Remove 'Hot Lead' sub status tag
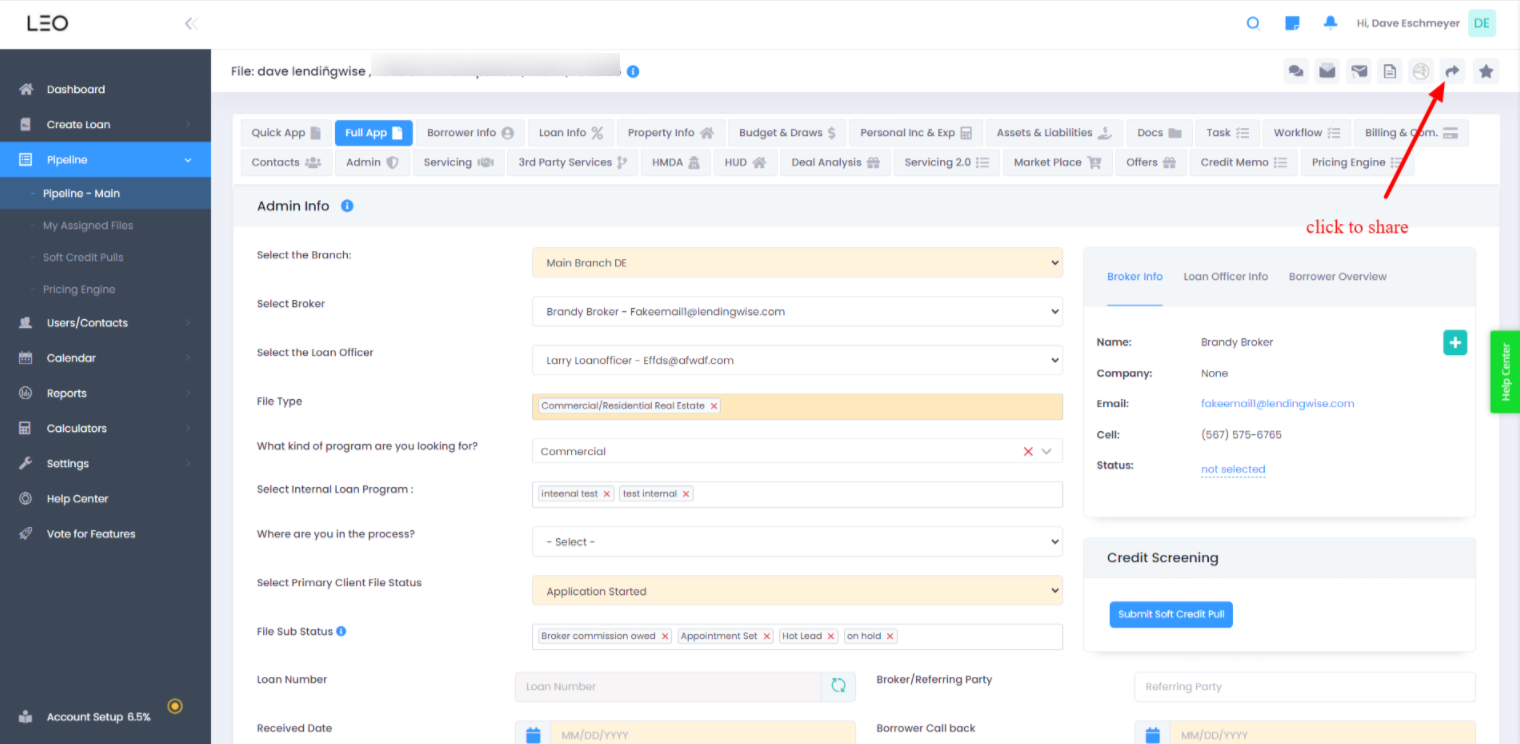This screenshot has width=1520, height=744. tap(831, 636)
